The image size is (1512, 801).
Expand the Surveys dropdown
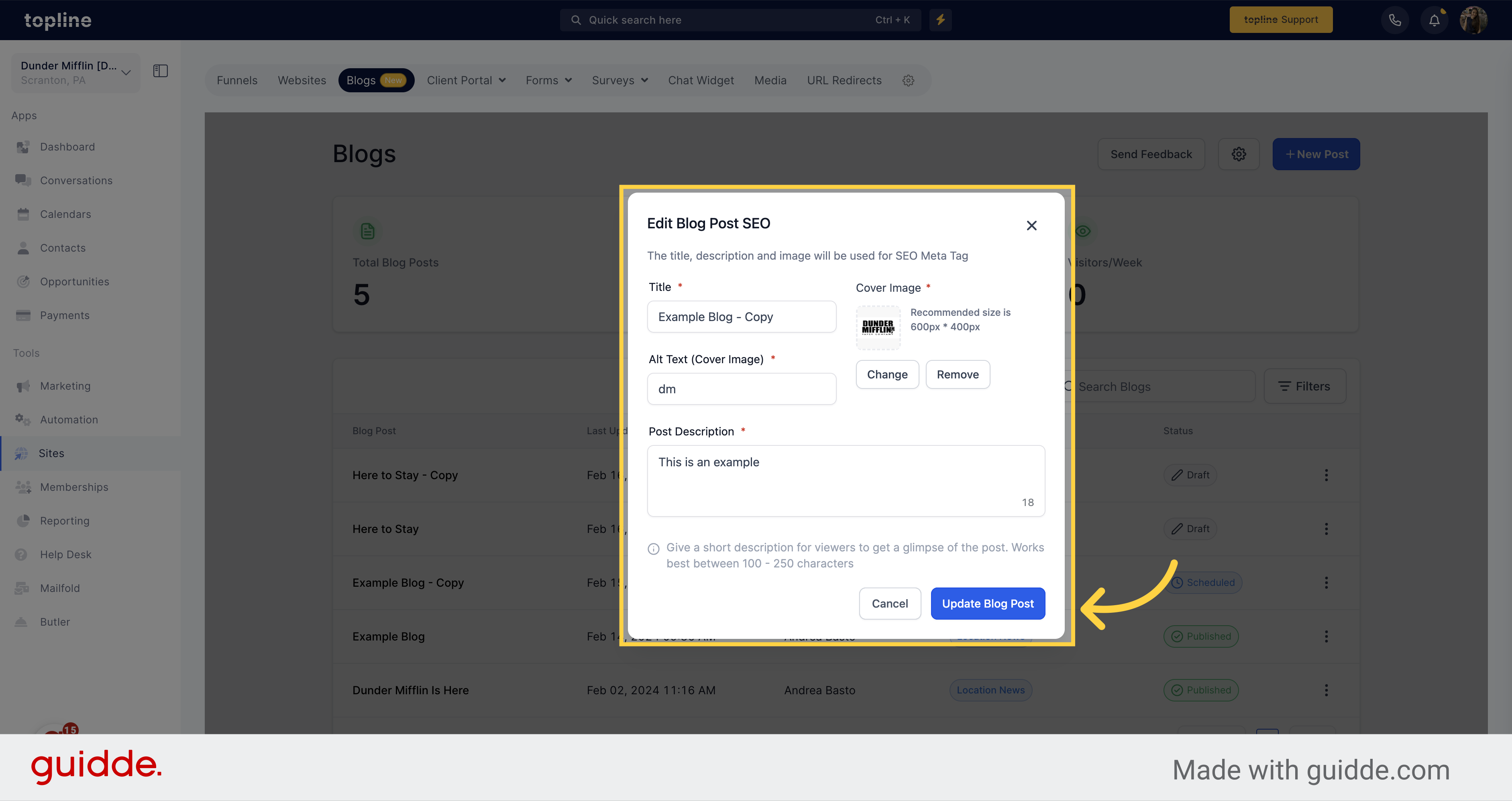(620, 80)
